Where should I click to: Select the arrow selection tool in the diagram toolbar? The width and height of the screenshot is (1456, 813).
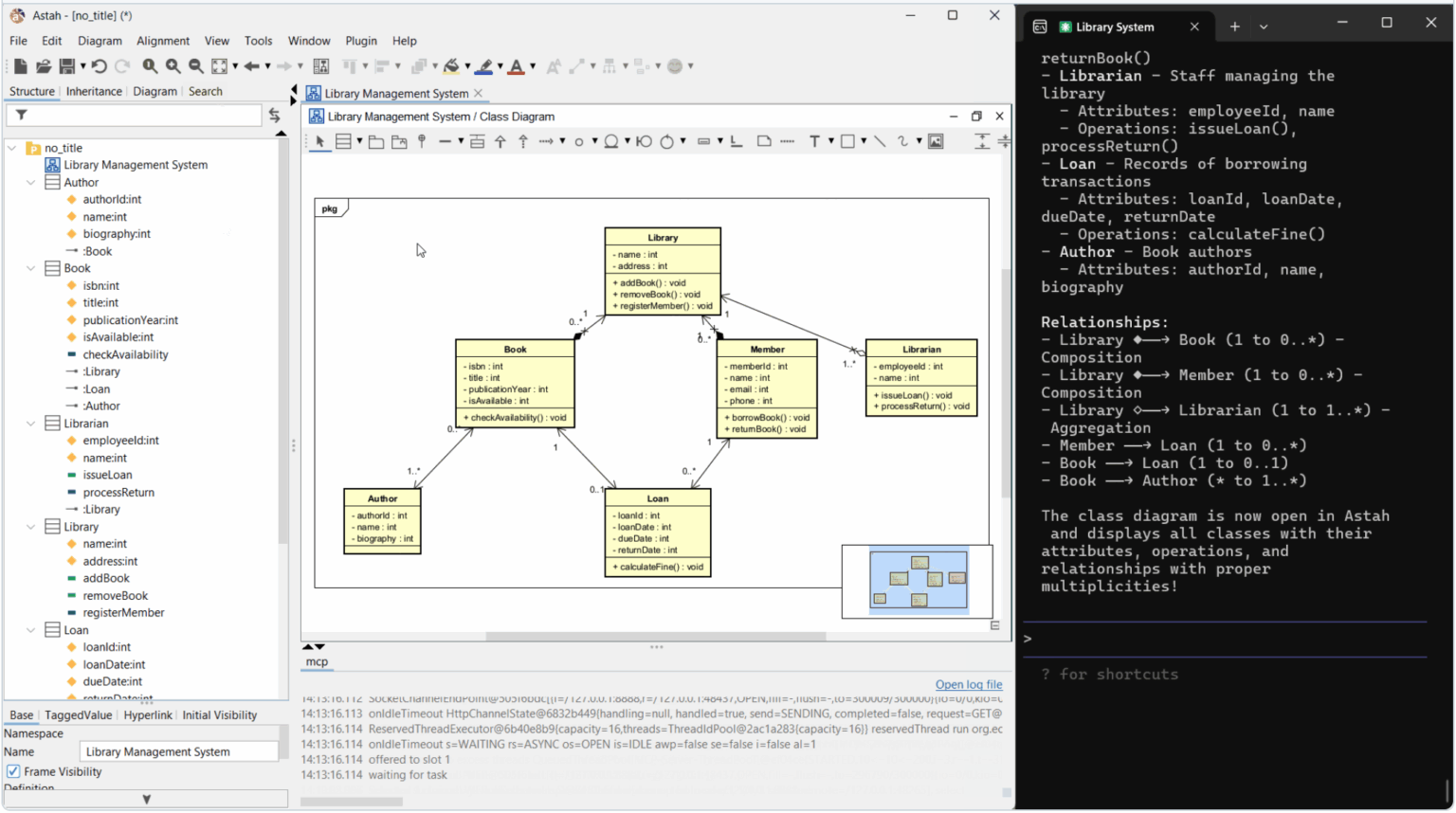click(x=318, y=141)
